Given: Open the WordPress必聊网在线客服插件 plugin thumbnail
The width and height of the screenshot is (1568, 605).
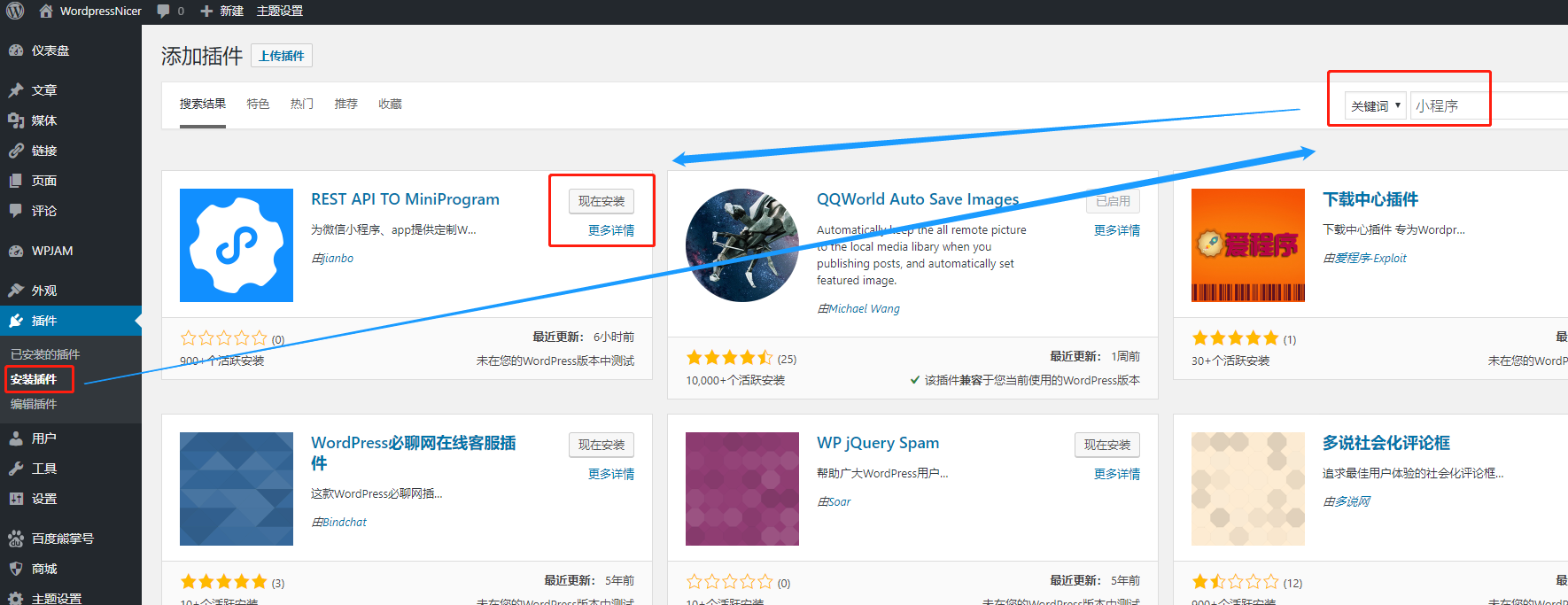Looking at the screenshot, I should (237, 489).
